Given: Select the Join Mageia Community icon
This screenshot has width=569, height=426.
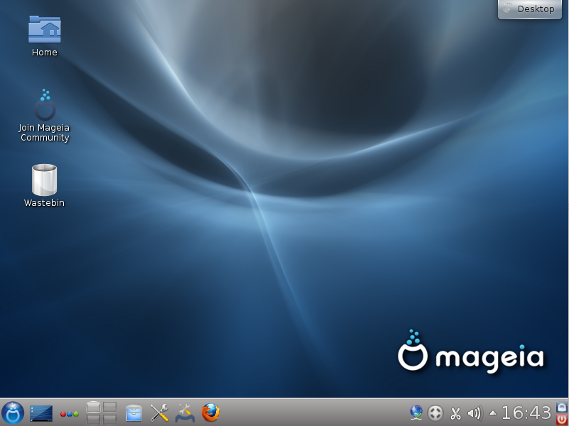Looking at the screenshot, I should (44, 116).
